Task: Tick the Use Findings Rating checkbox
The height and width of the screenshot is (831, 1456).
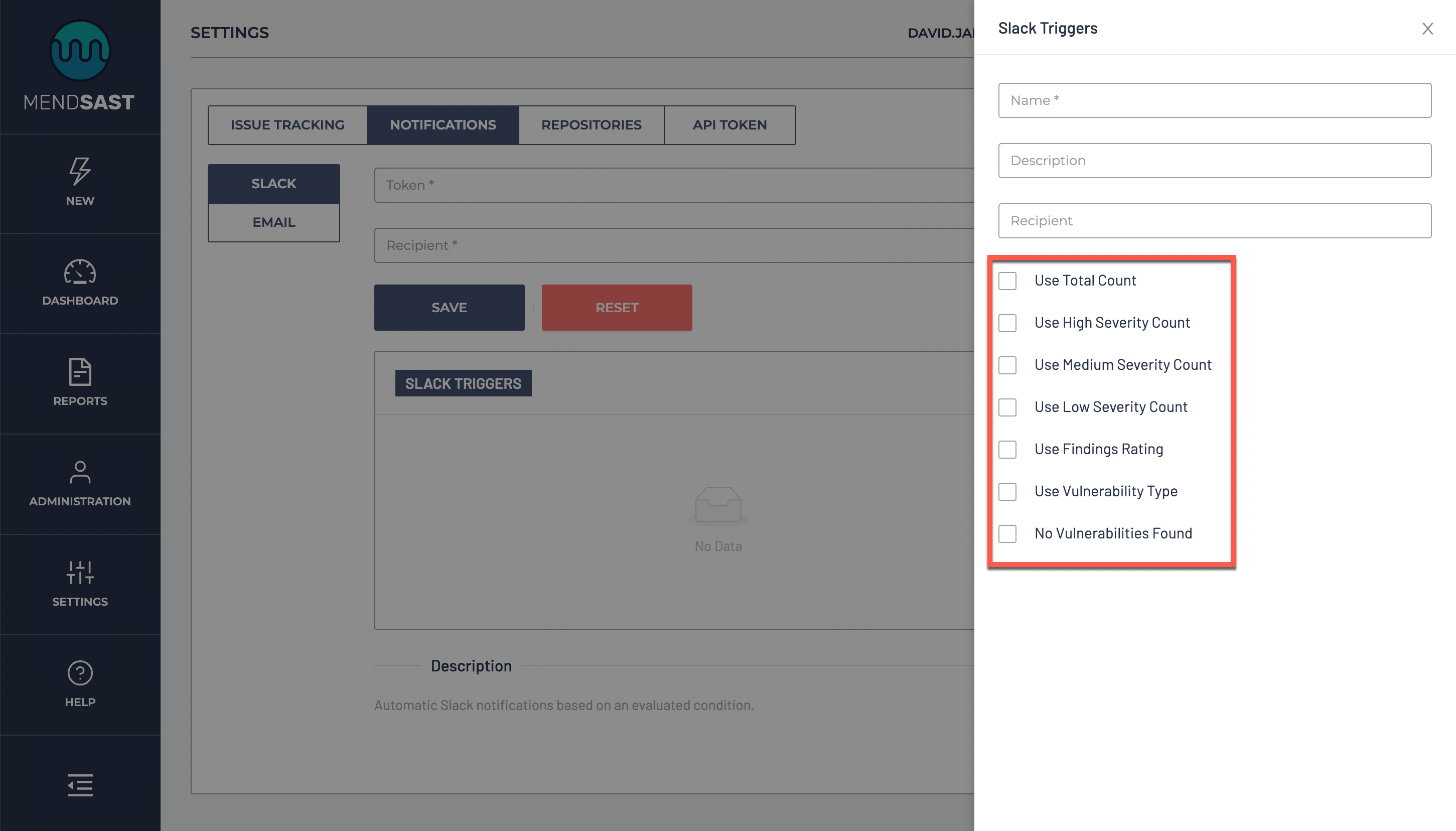Action: pos(1007,449)
